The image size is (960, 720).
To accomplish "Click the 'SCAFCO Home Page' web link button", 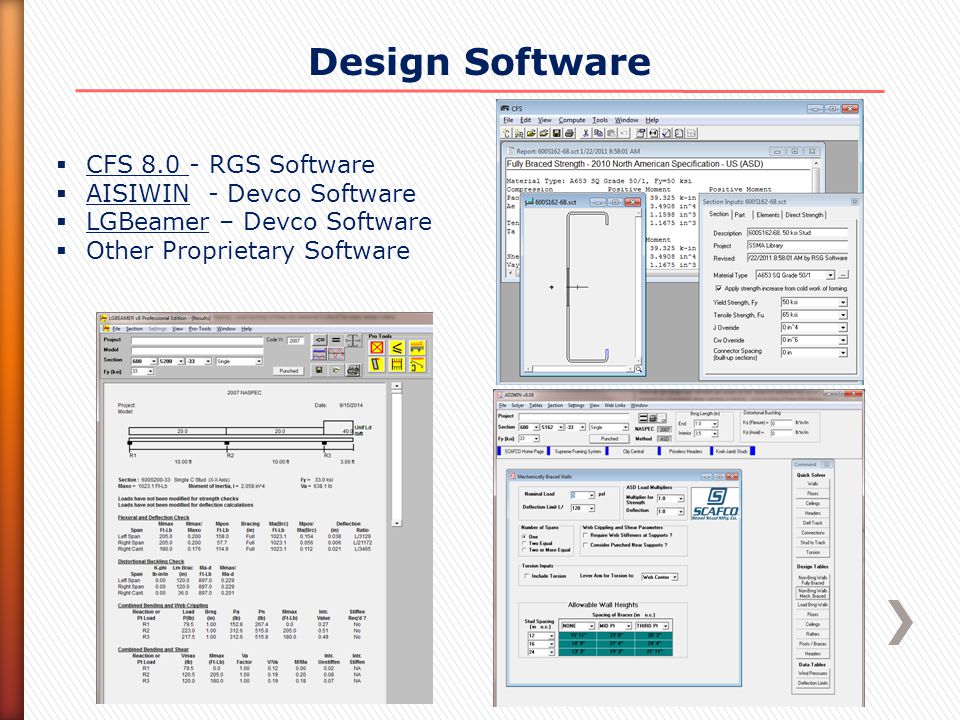I will click(524, 451).
